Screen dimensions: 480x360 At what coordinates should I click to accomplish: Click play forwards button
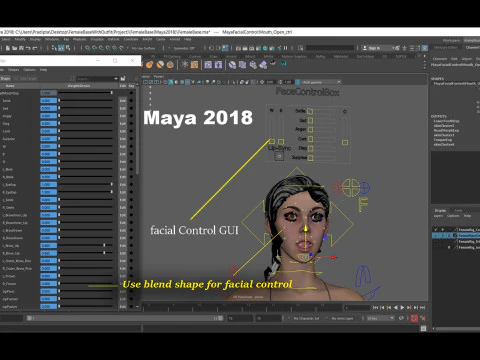pyautogui.click(x=402, y=307)
